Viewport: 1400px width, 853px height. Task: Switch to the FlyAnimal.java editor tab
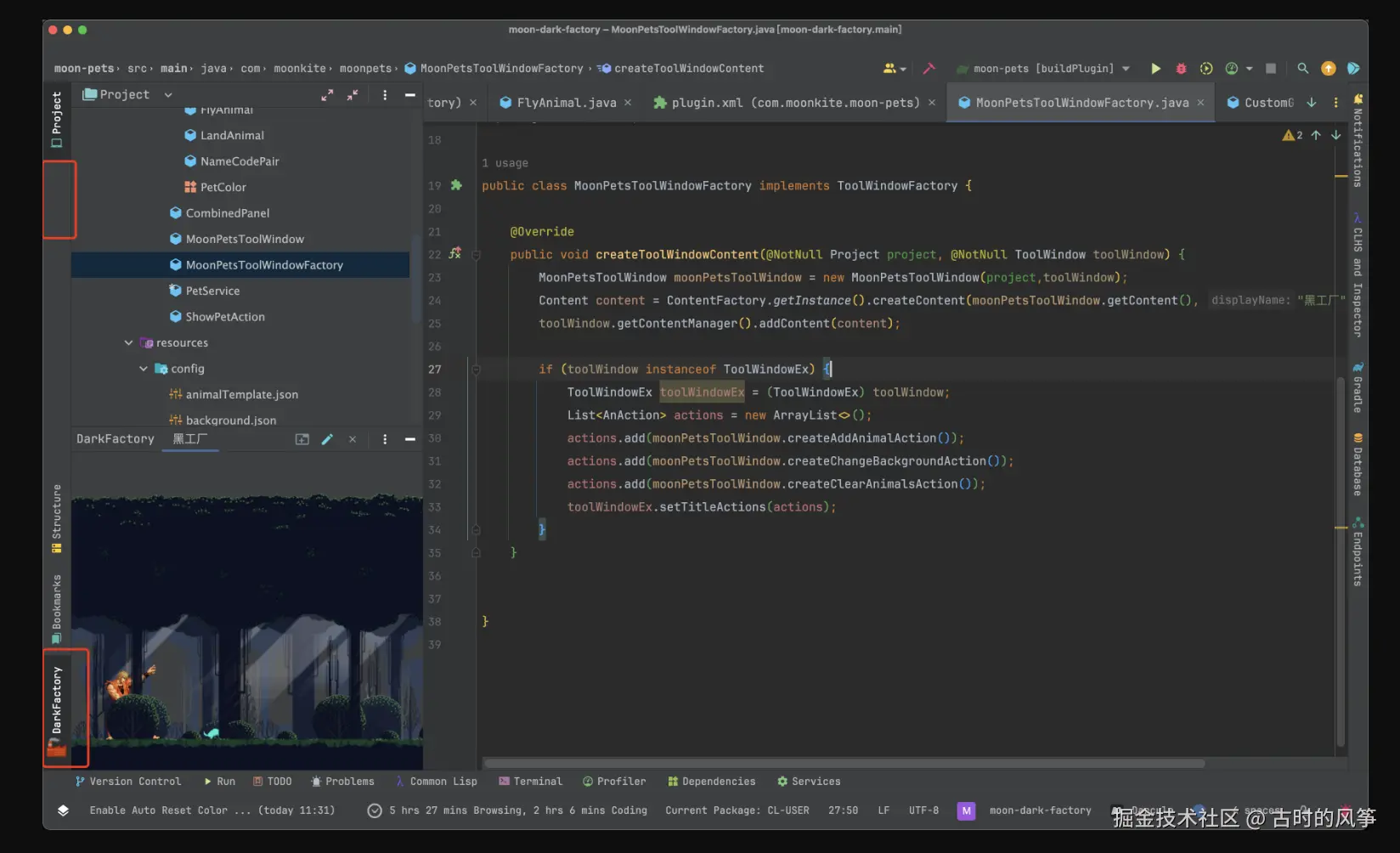point(566,103)
